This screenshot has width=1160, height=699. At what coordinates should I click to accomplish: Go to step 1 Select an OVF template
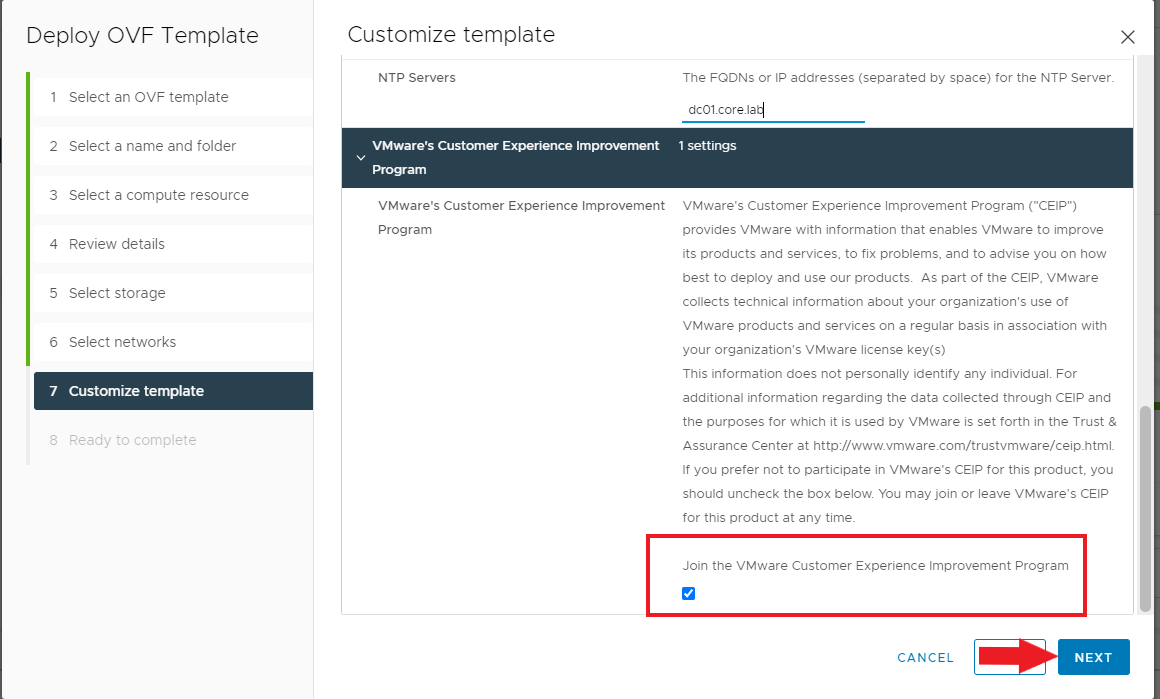pyautogui.click(x=173, y=97)
